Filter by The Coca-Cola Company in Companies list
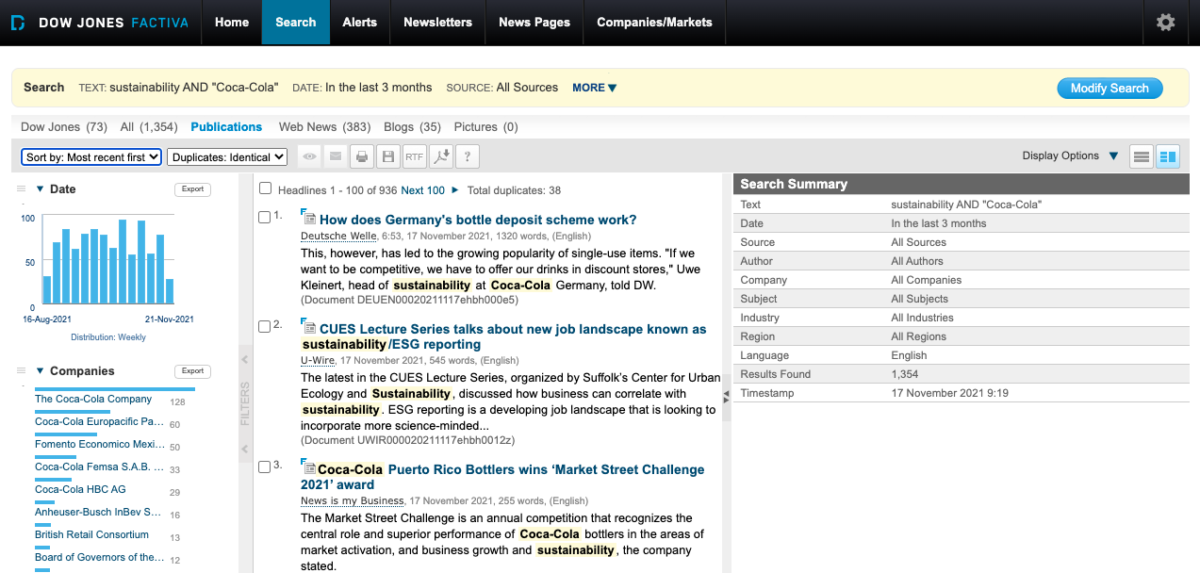Screen dimensions: 1200x573 click(93, 399)
